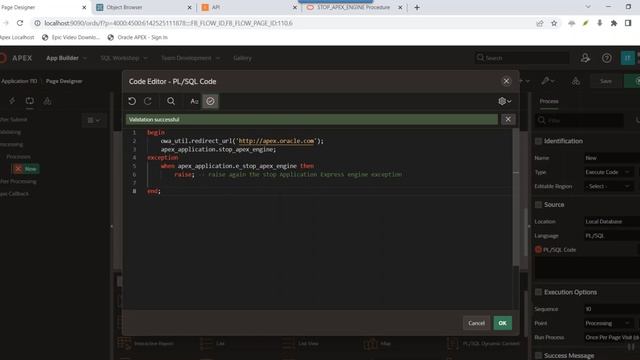Image resolution: width=640 pixels, height=360 pixels.
Task: Cancel the Code Editor dialog
Action: click(x=476, y=323)
